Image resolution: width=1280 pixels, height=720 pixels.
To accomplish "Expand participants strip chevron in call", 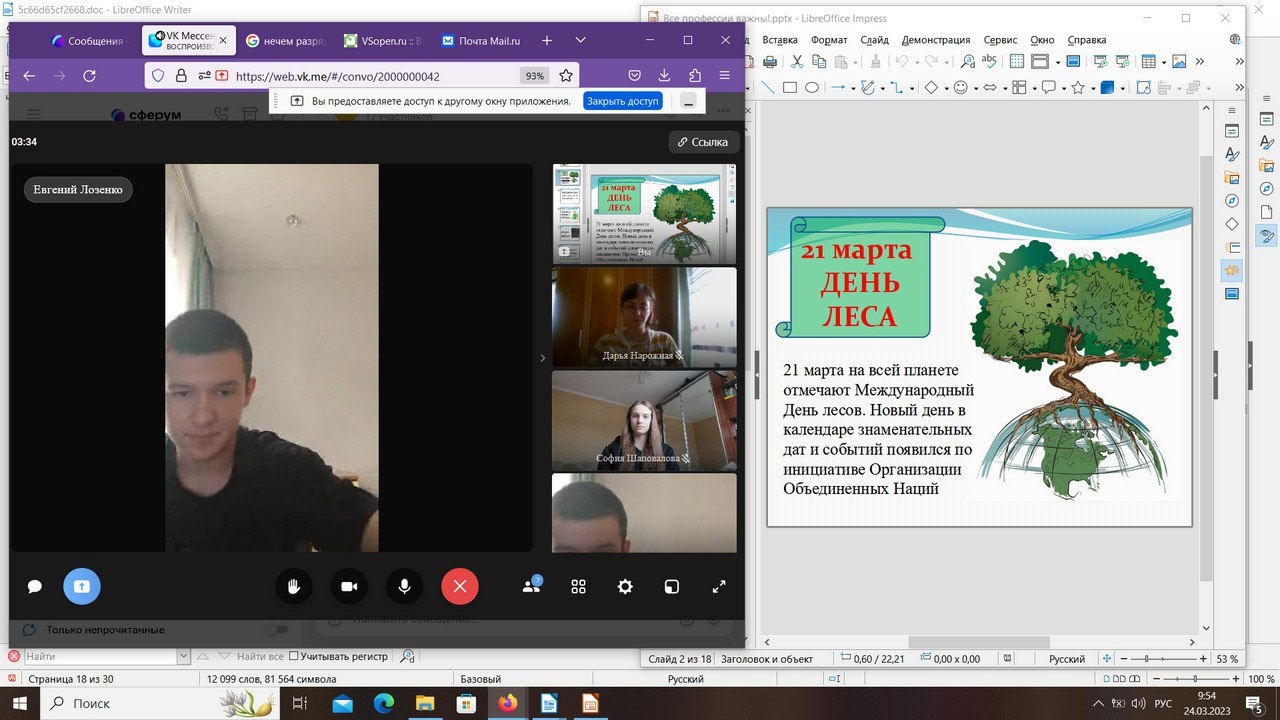I will (x=543, y=358).
